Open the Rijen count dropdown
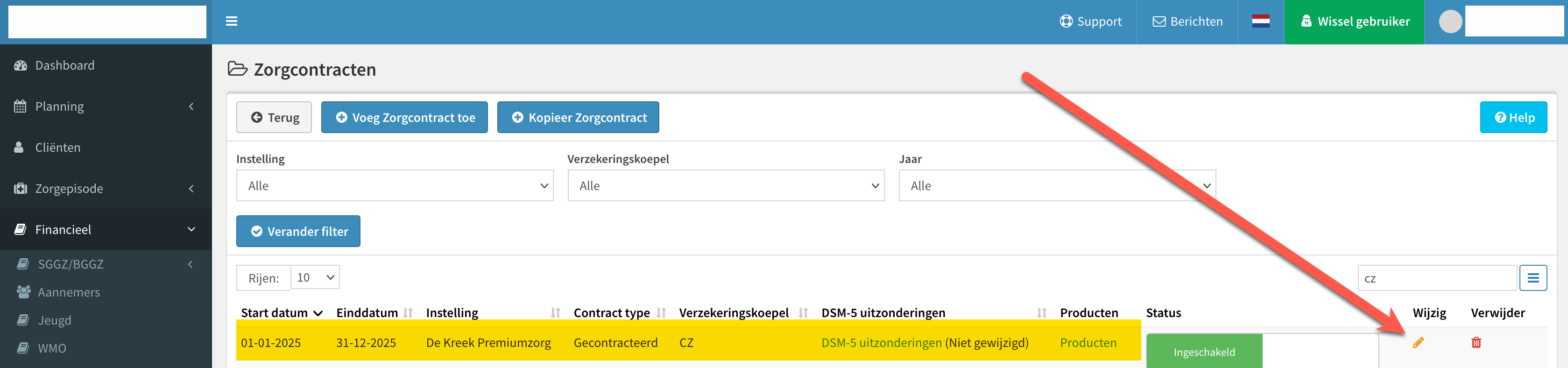This screenshot has height=368, width=1568. [315, 277]
